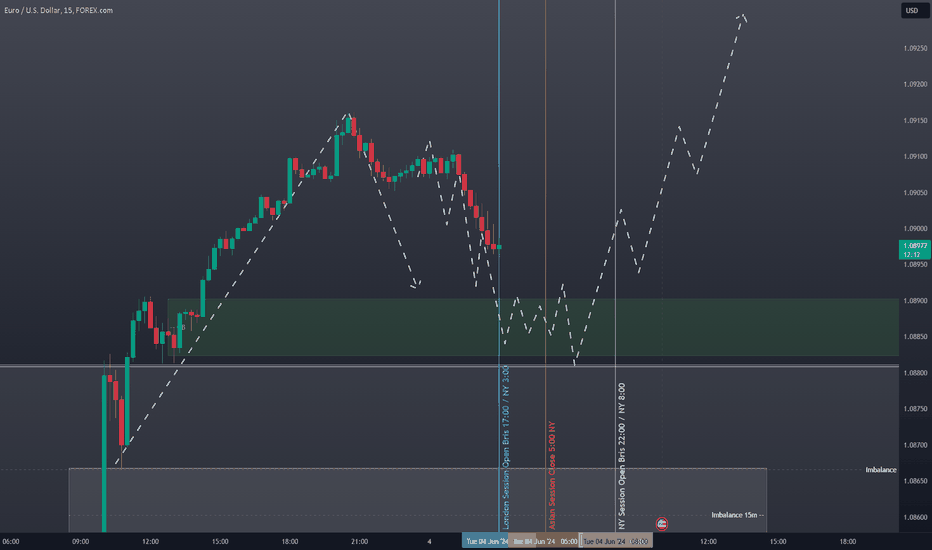Viewport: 932px width, 550px height.
Task: Click the Tue 04 Jun '24 08:00 time tag
Action: click(x=616, y=541)
